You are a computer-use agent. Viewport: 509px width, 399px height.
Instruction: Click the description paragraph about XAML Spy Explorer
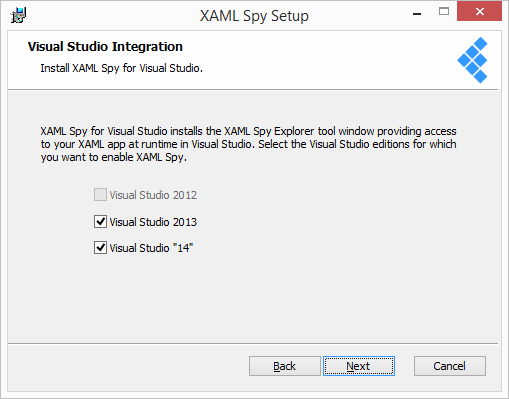[248, 144]
